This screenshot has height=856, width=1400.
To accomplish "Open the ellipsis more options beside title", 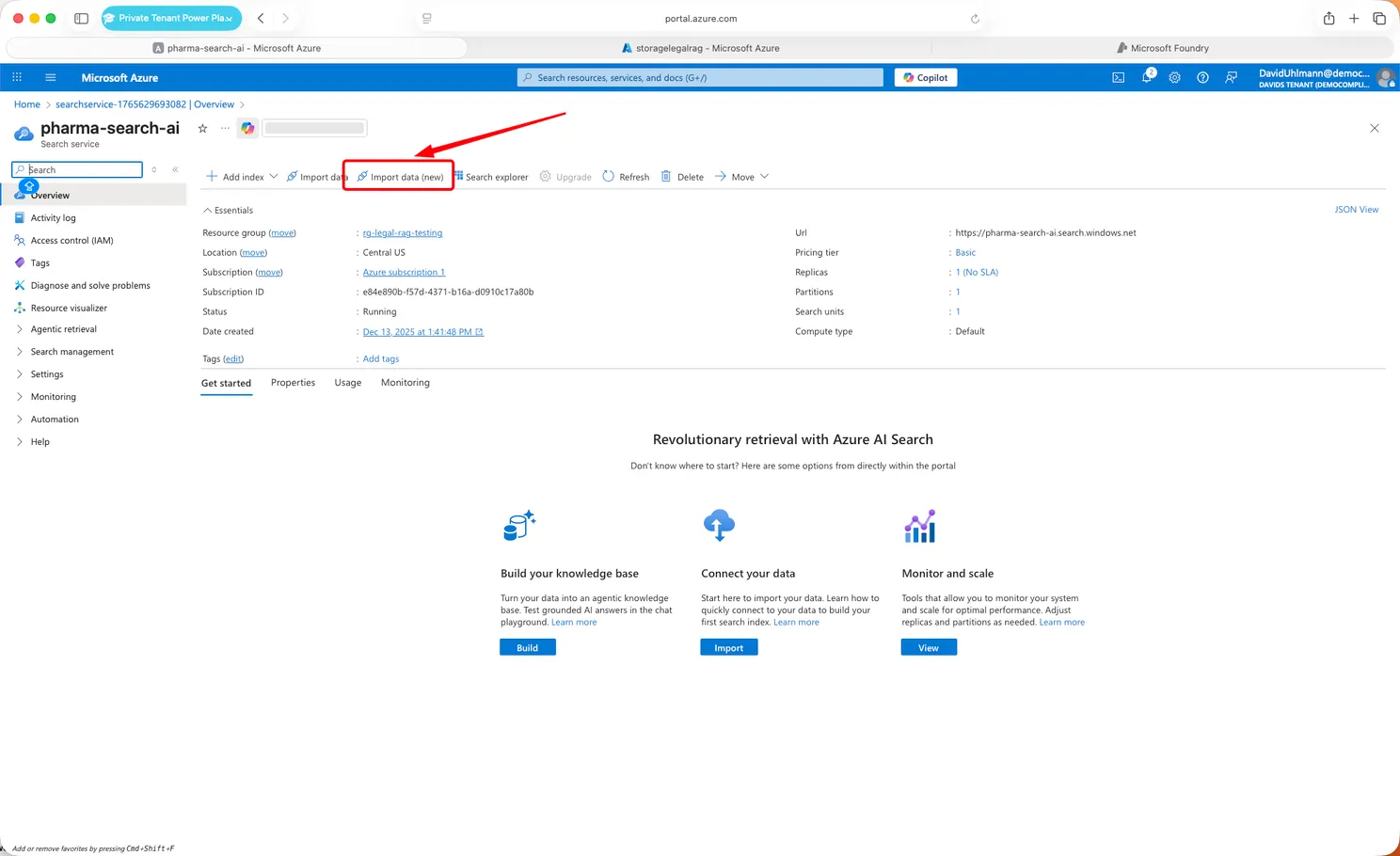I will [x=225, y=128].
